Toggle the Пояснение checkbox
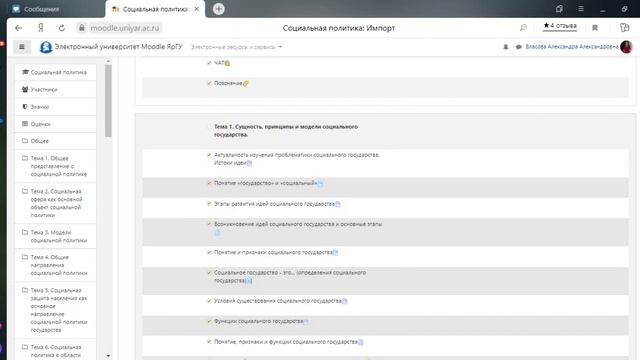The height and width of the screenshot is (360, 640). point(209,83)
